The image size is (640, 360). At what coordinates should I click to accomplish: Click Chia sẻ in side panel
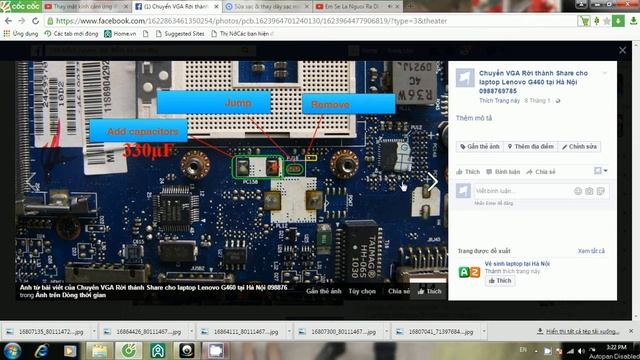tap(541, 172)
